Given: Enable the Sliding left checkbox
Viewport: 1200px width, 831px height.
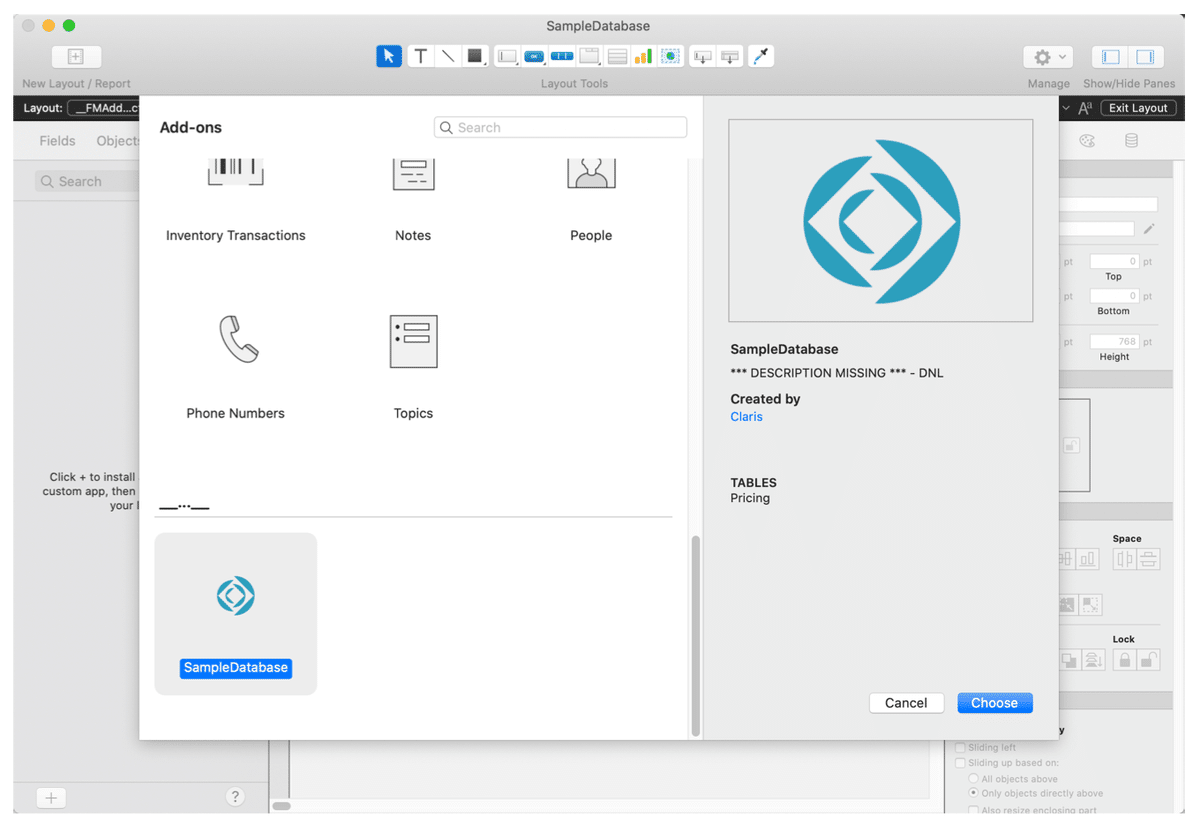Looking at the screenshot, I should [959, 747].
